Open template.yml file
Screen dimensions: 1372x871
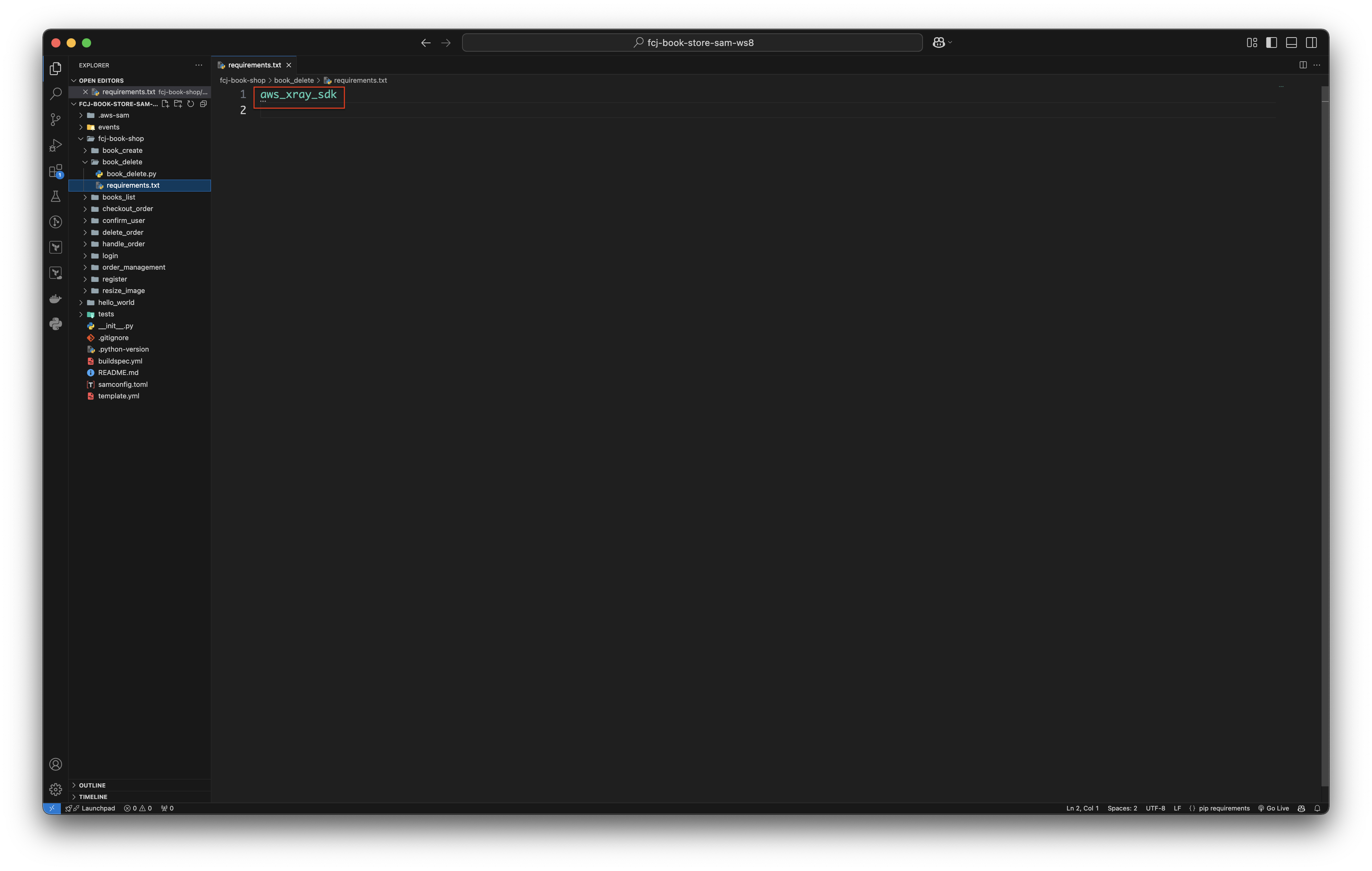pyautogui.click(x=119, y=396)
